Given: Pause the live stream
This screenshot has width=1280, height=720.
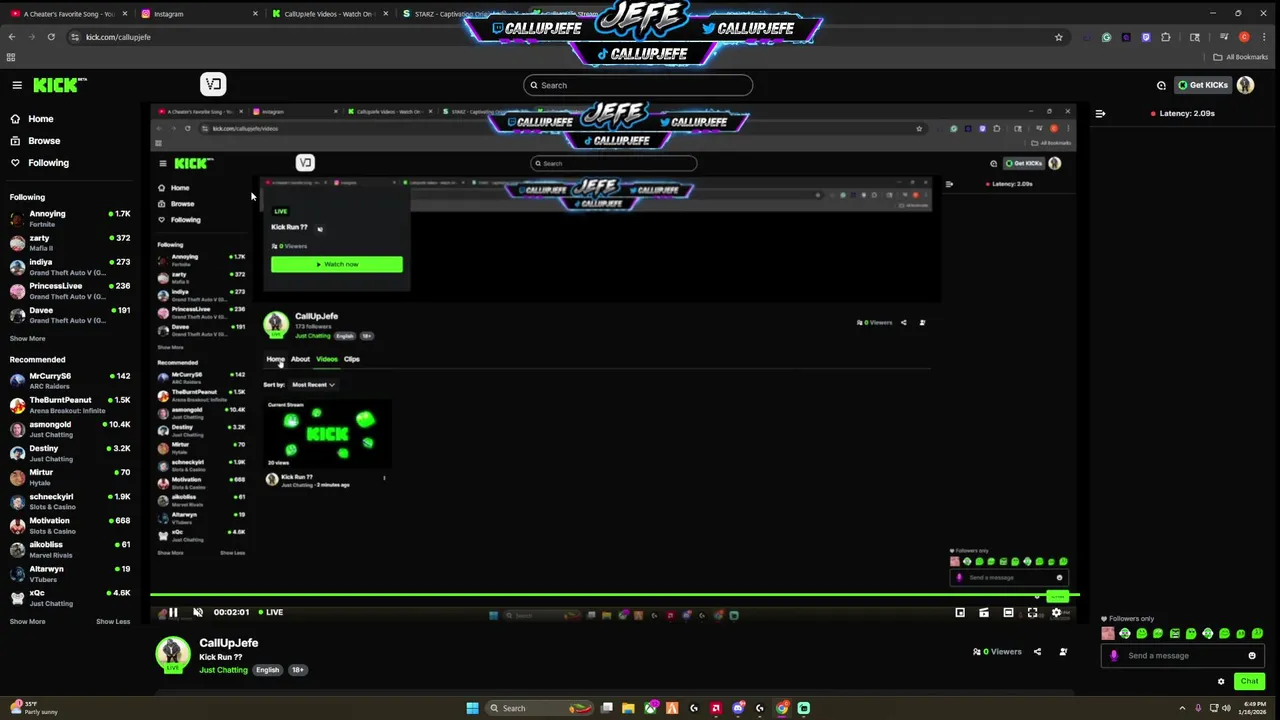Looking at the screenshot, I should [173, 612].
